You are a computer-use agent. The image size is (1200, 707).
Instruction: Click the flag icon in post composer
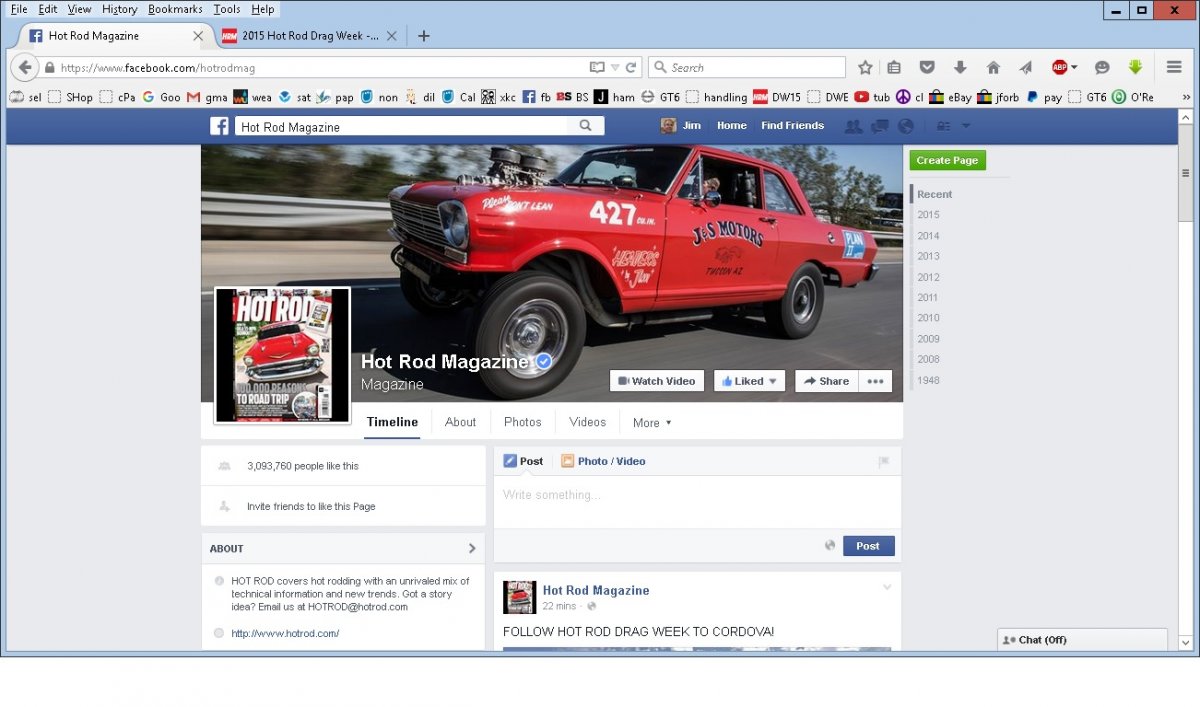(x=883, y=462)
